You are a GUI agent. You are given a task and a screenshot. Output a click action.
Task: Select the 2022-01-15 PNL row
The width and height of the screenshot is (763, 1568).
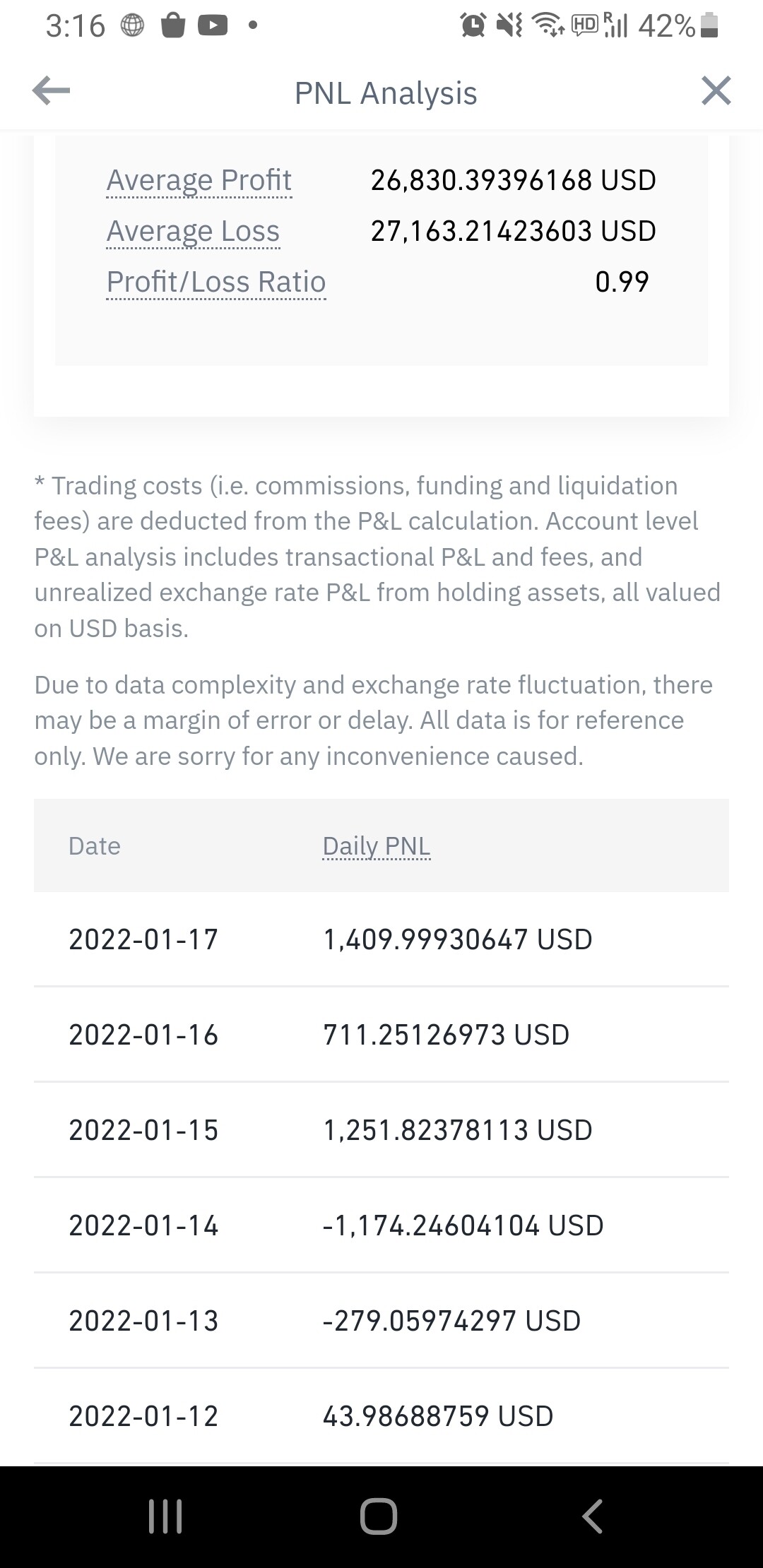pyautogui.click(x=381, y=1130)
